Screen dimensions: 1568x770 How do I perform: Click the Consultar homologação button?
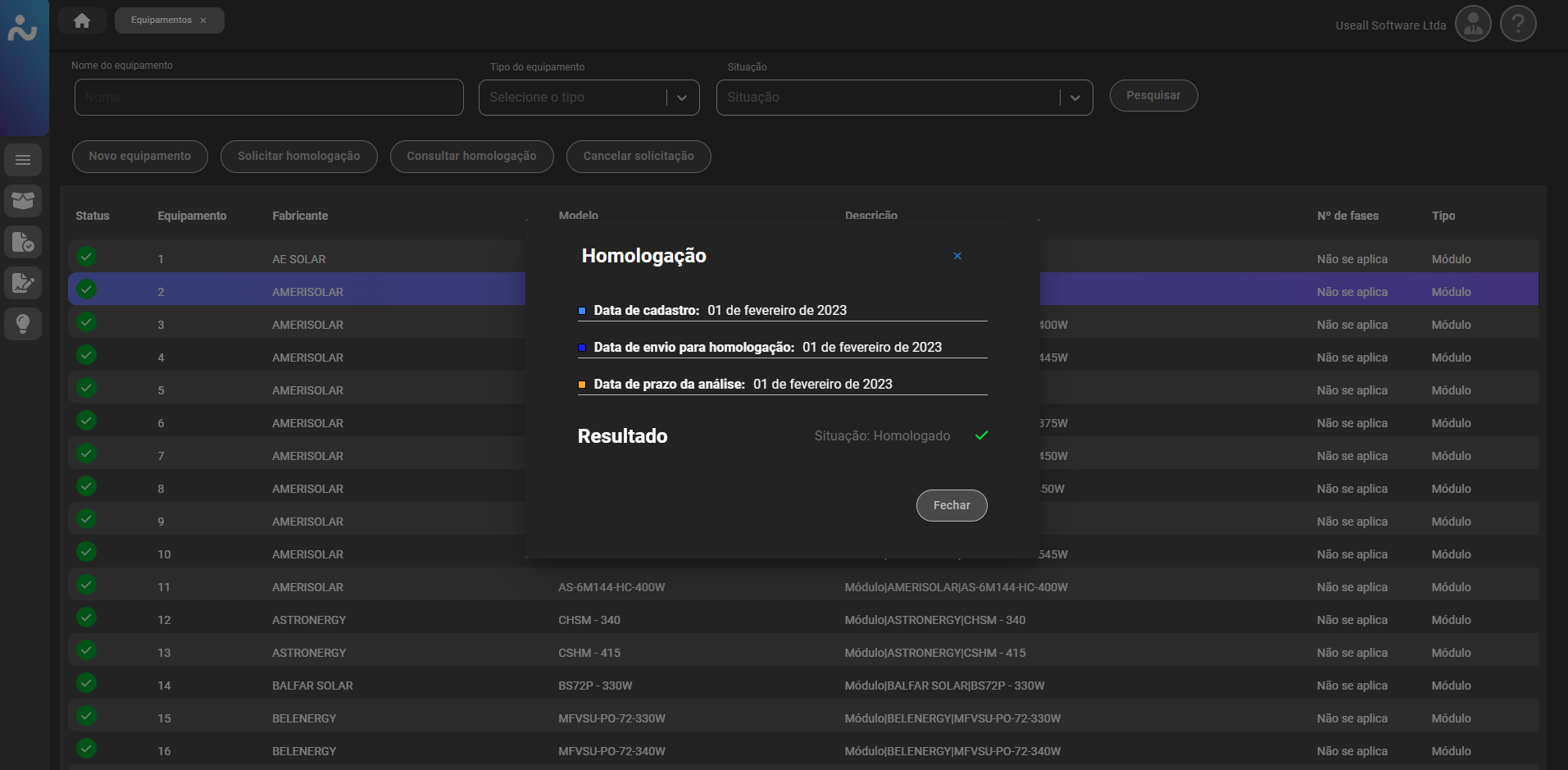[471, 157]
